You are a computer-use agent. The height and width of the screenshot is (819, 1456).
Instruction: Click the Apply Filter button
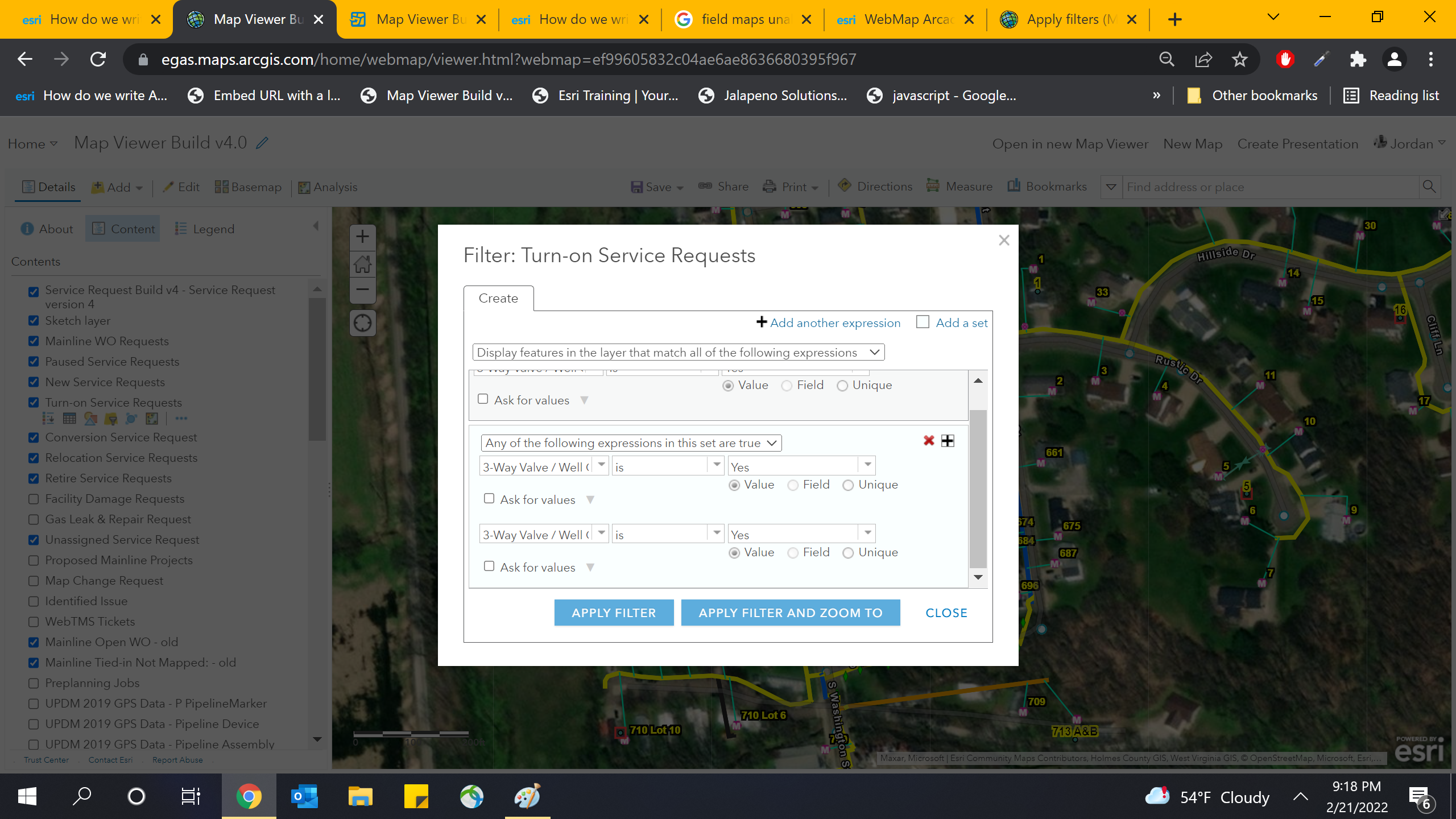coord(614,613)
